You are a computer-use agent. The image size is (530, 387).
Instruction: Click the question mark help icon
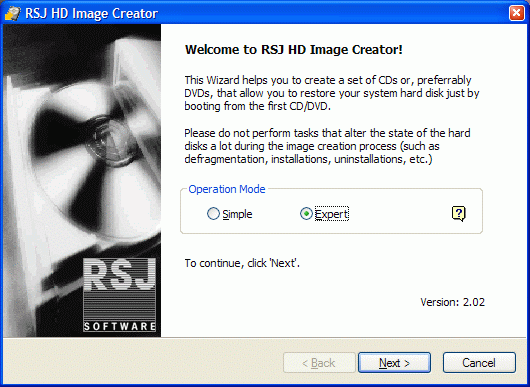pyautogui.click(x=459, y=214)
